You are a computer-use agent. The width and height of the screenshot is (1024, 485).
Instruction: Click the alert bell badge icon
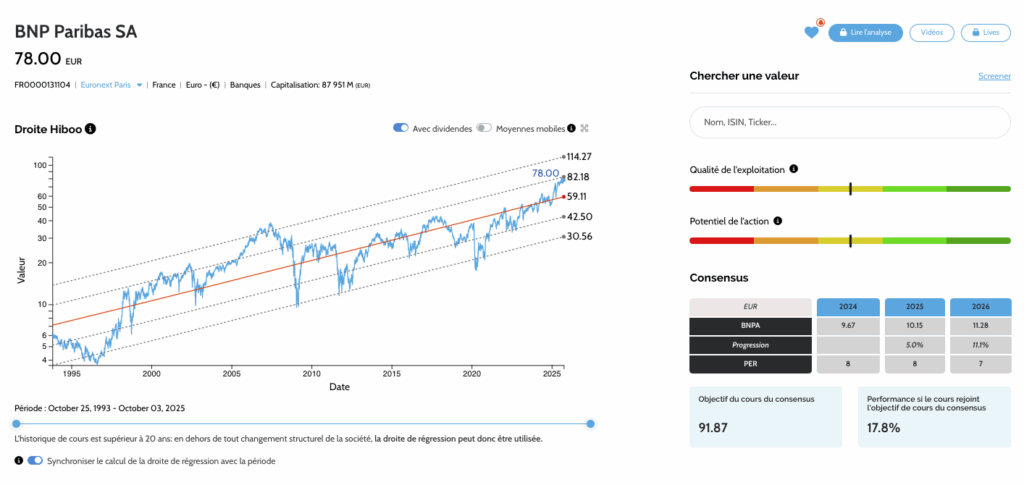820,22
